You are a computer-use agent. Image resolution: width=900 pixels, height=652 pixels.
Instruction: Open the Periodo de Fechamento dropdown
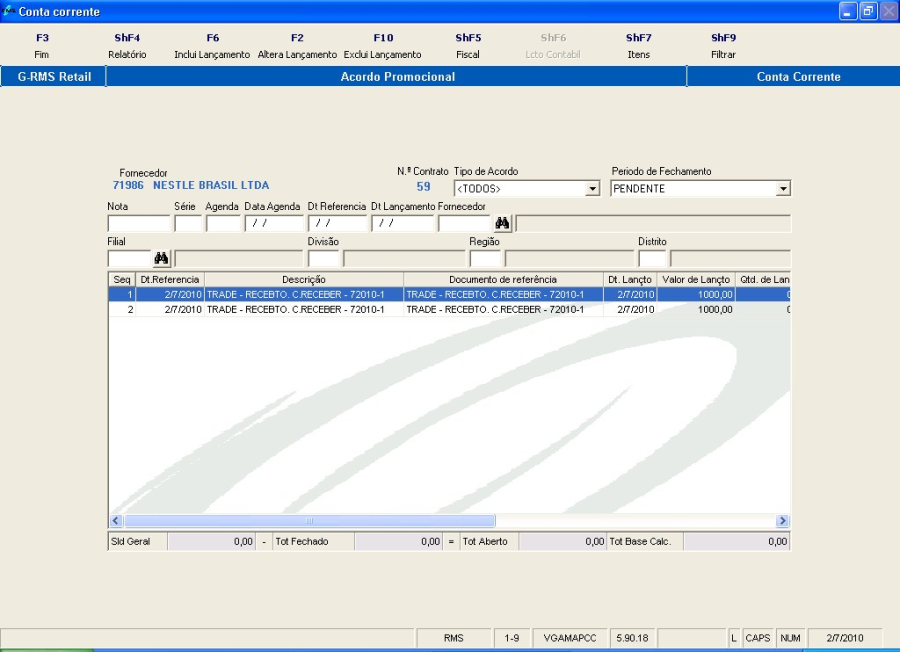[783, 189]
